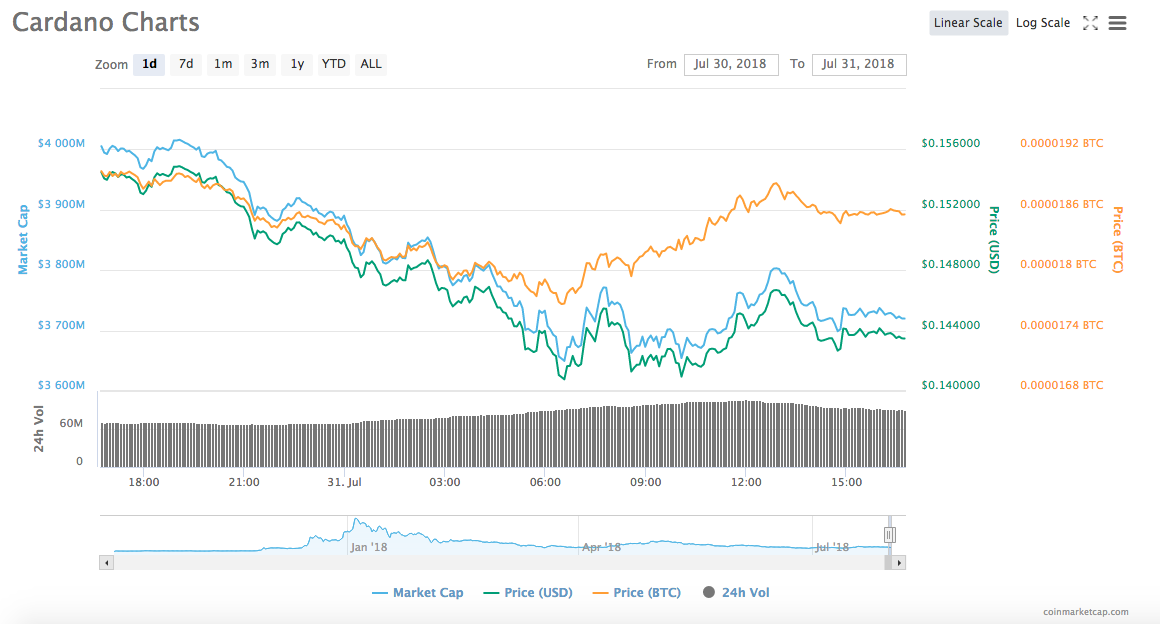Screen dimensions: 1160x624
Task: Click the $3 600M market cap label
Action: tap(61, 386)
